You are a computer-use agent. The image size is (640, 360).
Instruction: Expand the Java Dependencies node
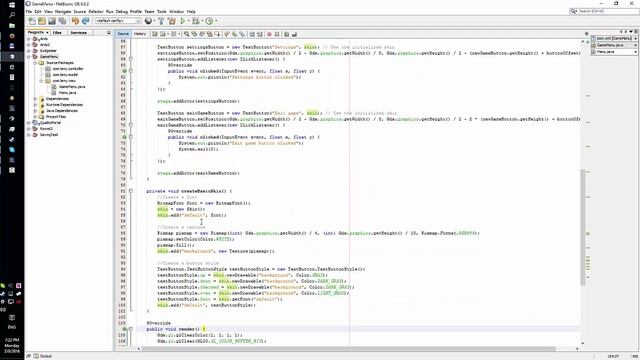35,111
